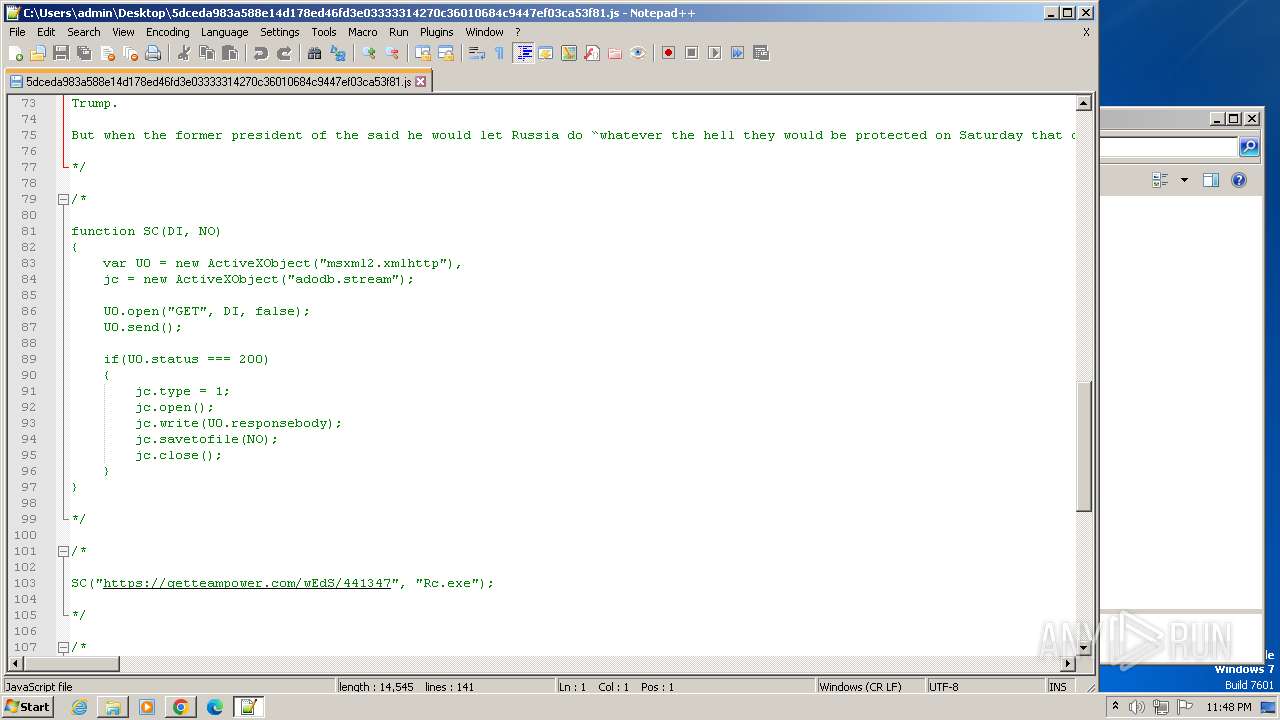Image resolution: width=1280 pixels, height=720 pixels.
Task: Toggle indent guide display
Action: click(x=523, y=53)
